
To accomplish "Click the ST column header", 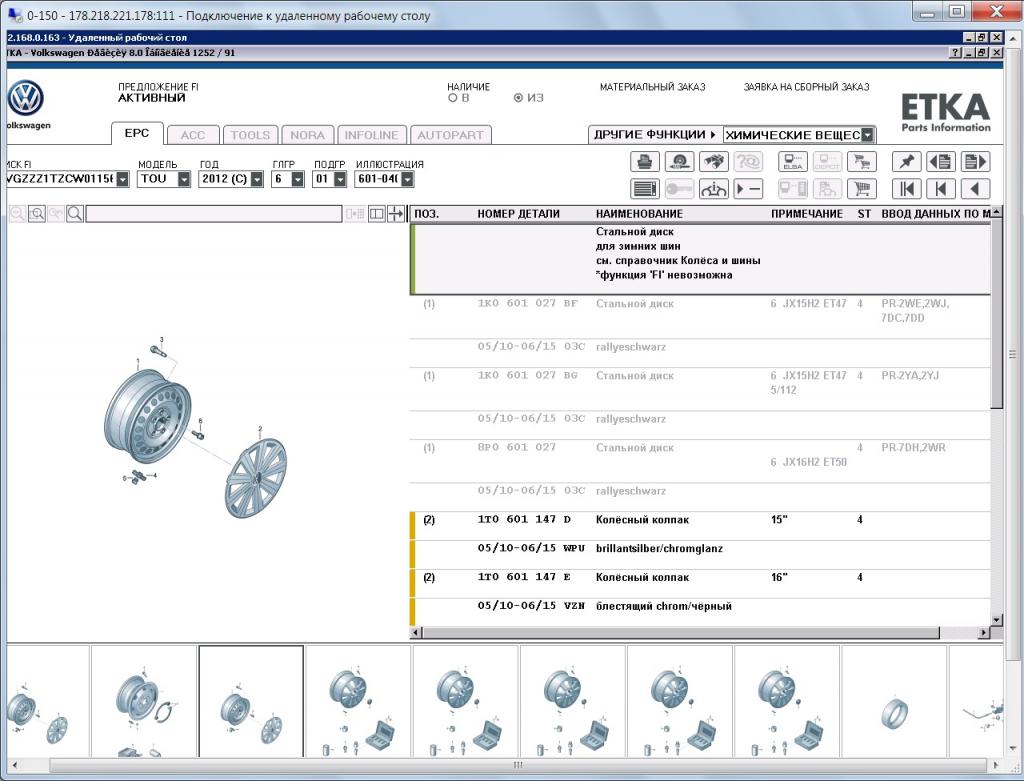I will pyautogui.click(x=864, y=214).
